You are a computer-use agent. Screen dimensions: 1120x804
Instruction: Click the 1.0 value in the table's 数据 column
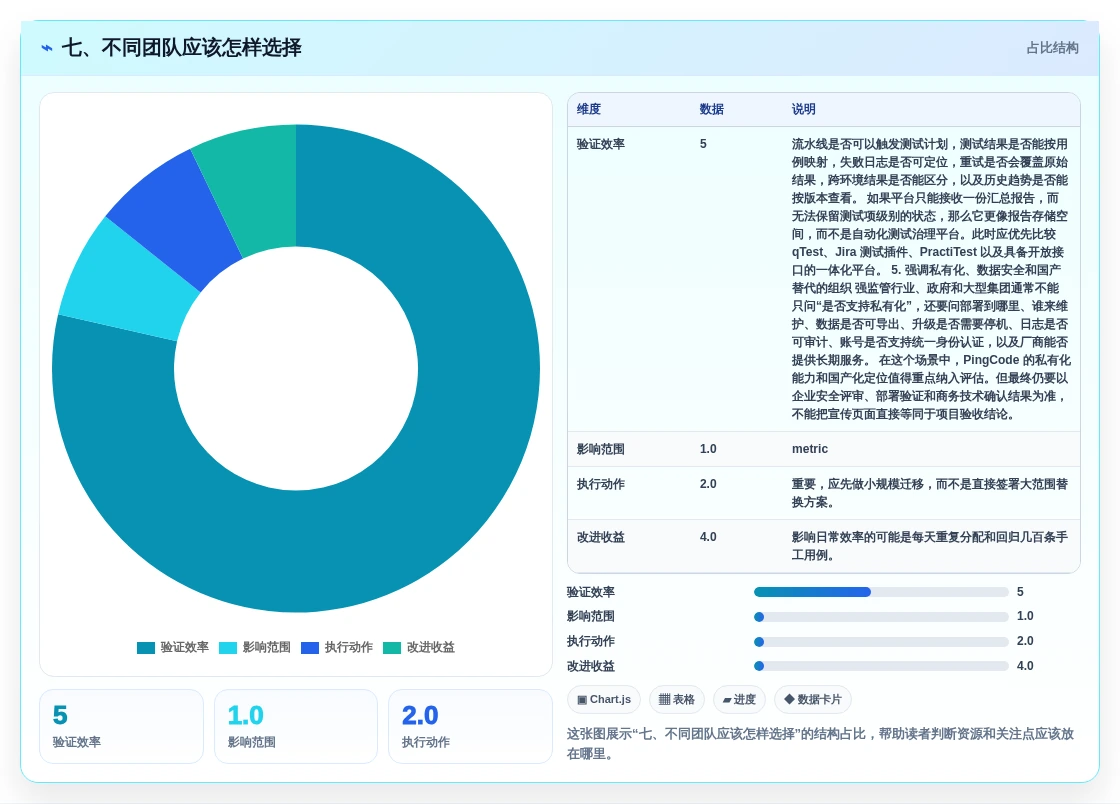(x=708, y=449)
